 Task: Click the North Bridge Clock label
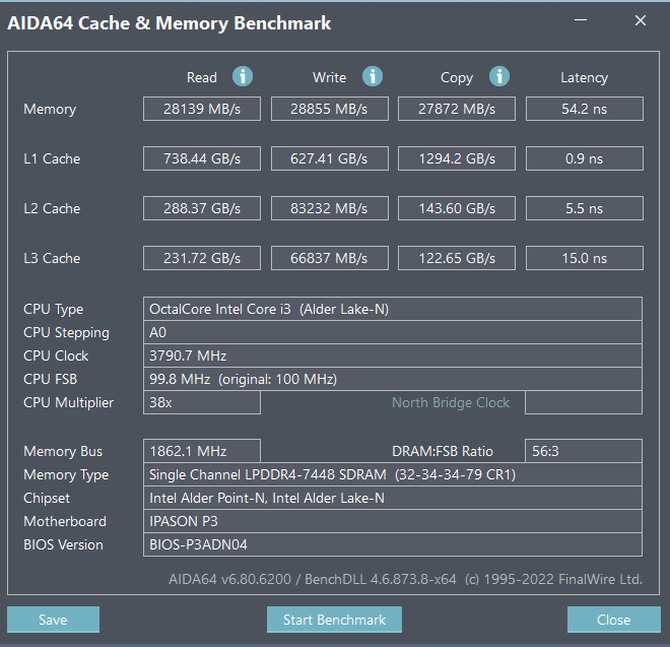click(451, 403)
